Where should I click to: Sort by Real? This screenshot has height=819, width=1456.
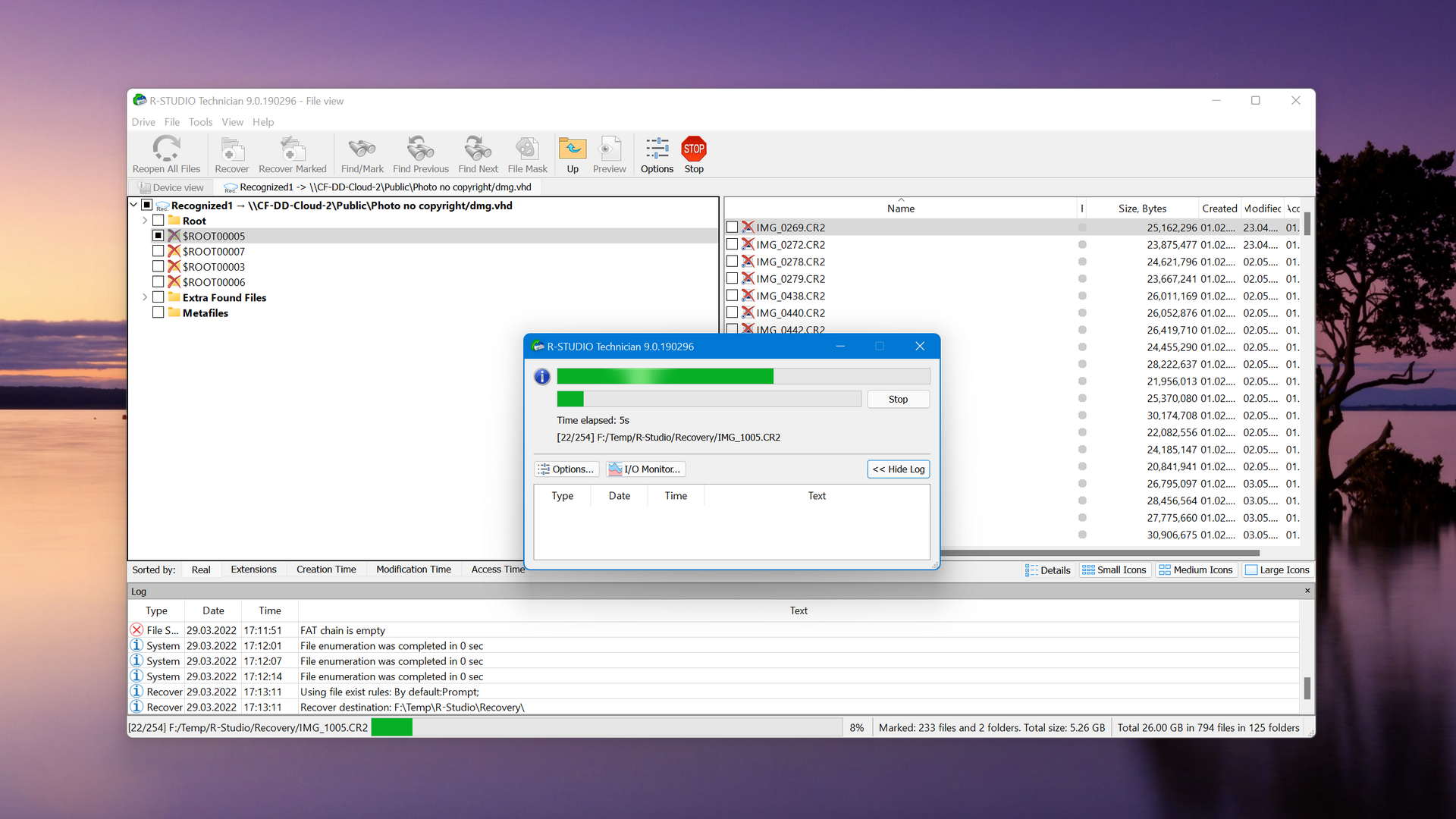point(201,570)
